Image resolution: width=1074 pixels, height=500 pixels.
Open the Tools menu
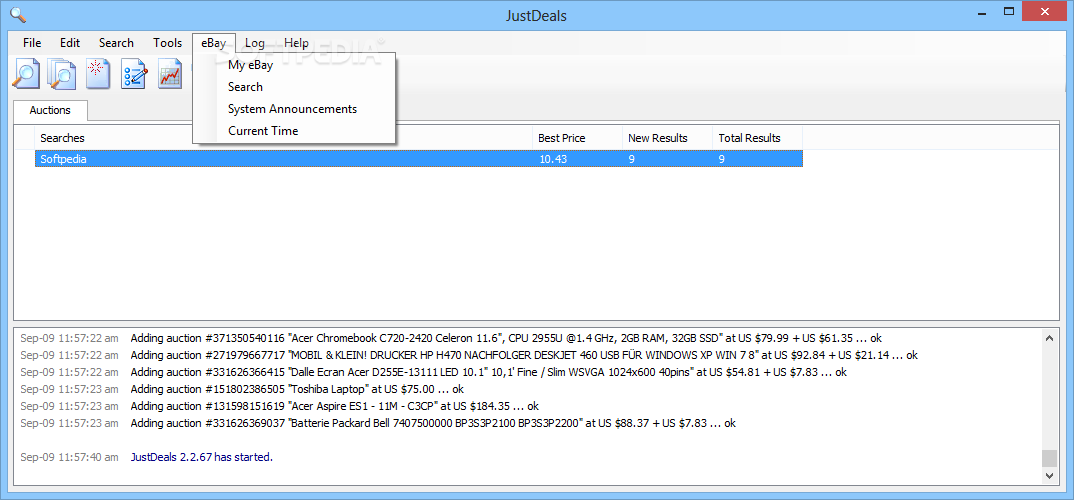pos(168,42)
